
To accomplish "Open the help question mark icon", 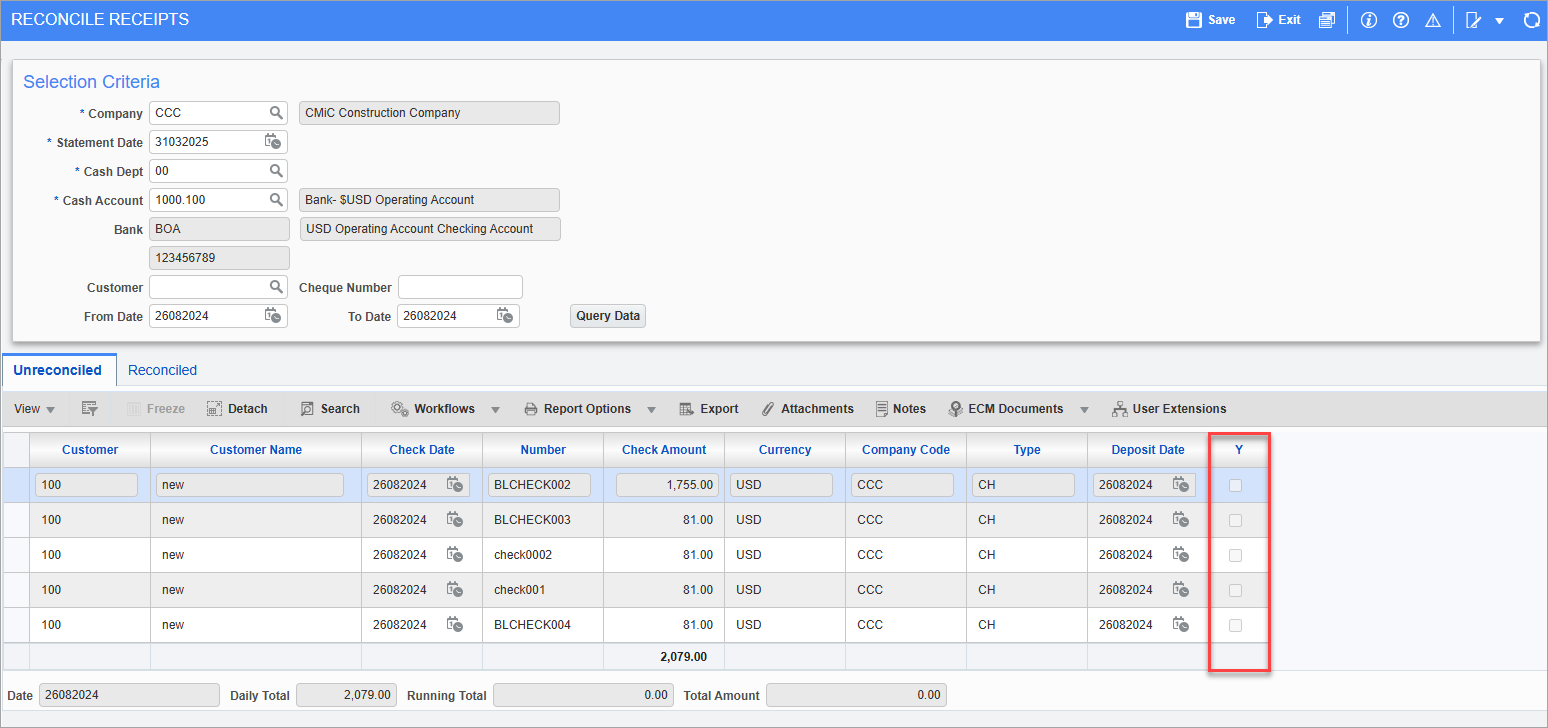I will (1401, 20).
